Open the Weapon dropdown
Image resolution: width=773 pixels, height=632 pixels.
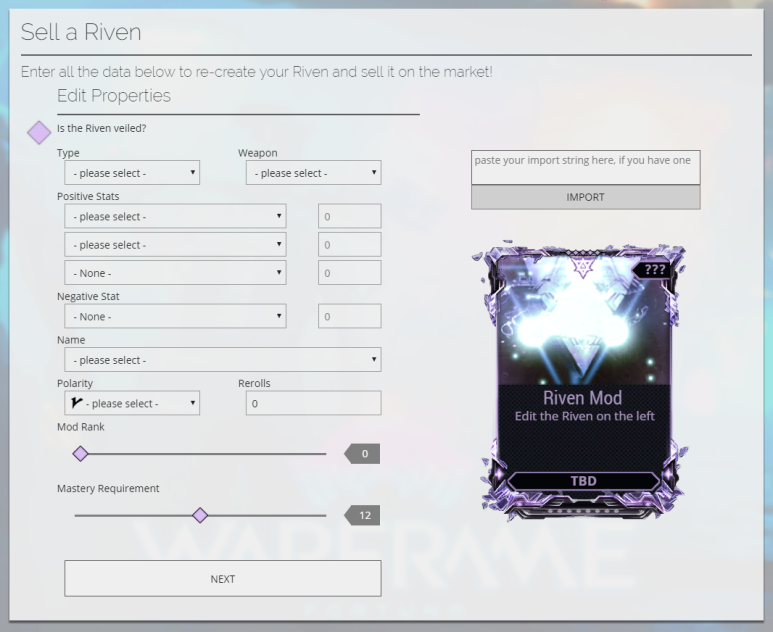tap(313, 173)
